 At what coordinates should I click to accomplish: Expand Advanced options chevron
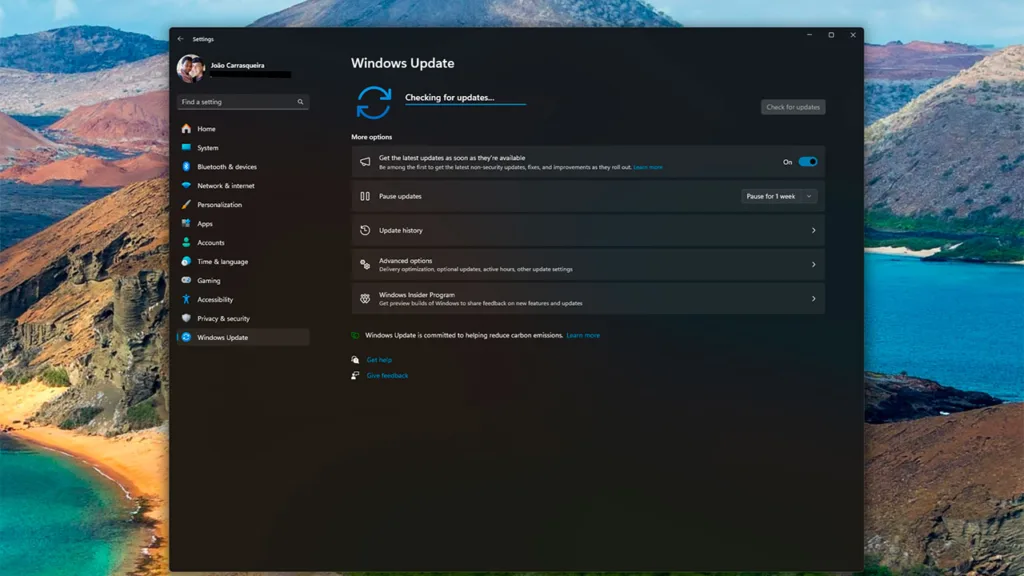[814, 264]
